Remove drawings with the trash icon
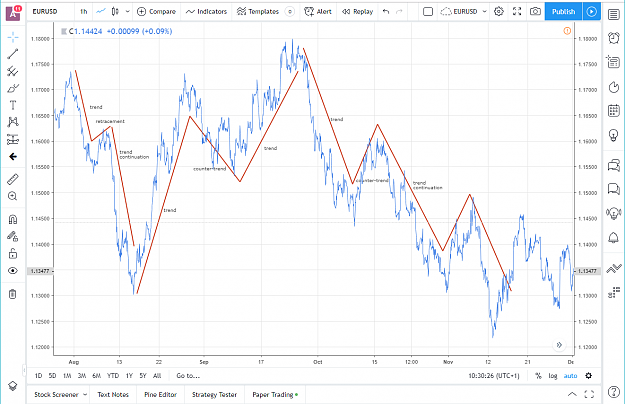Viewport: 625px width, 404px height. pos(13,294)
